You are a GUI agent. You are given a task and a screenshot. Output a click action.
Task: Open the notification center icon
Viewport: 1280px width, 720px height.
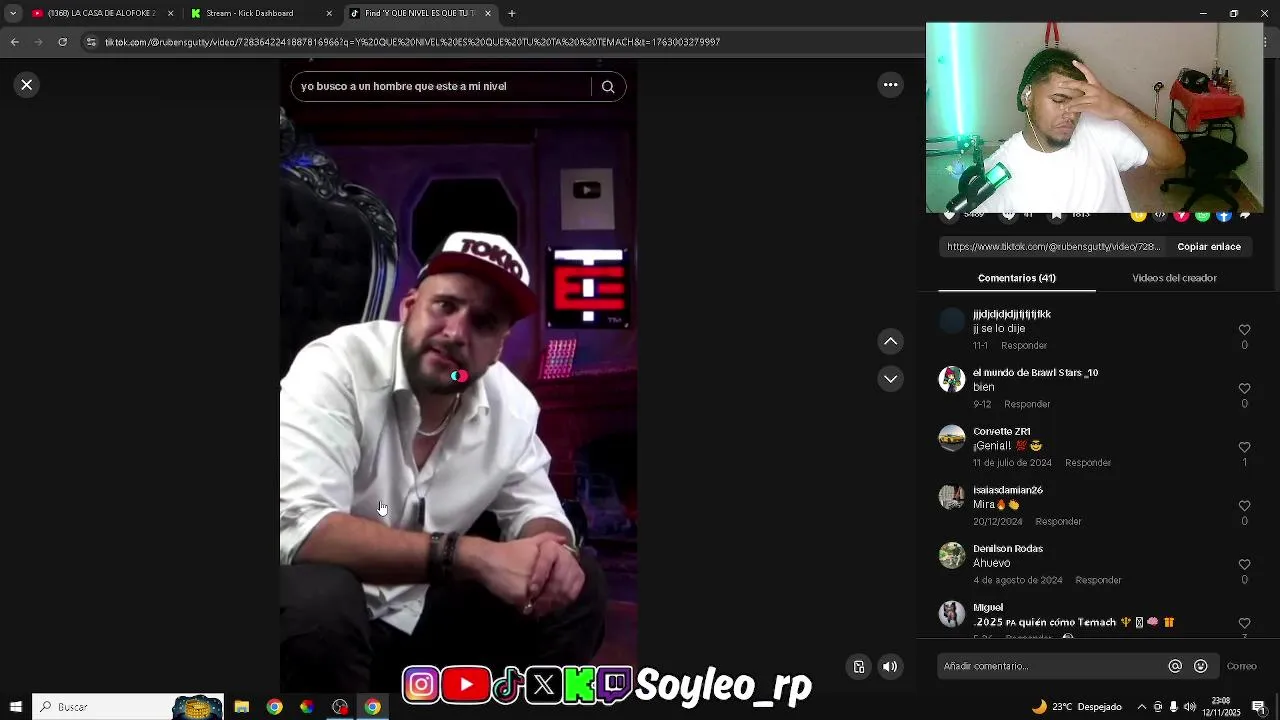[1259, 707]
